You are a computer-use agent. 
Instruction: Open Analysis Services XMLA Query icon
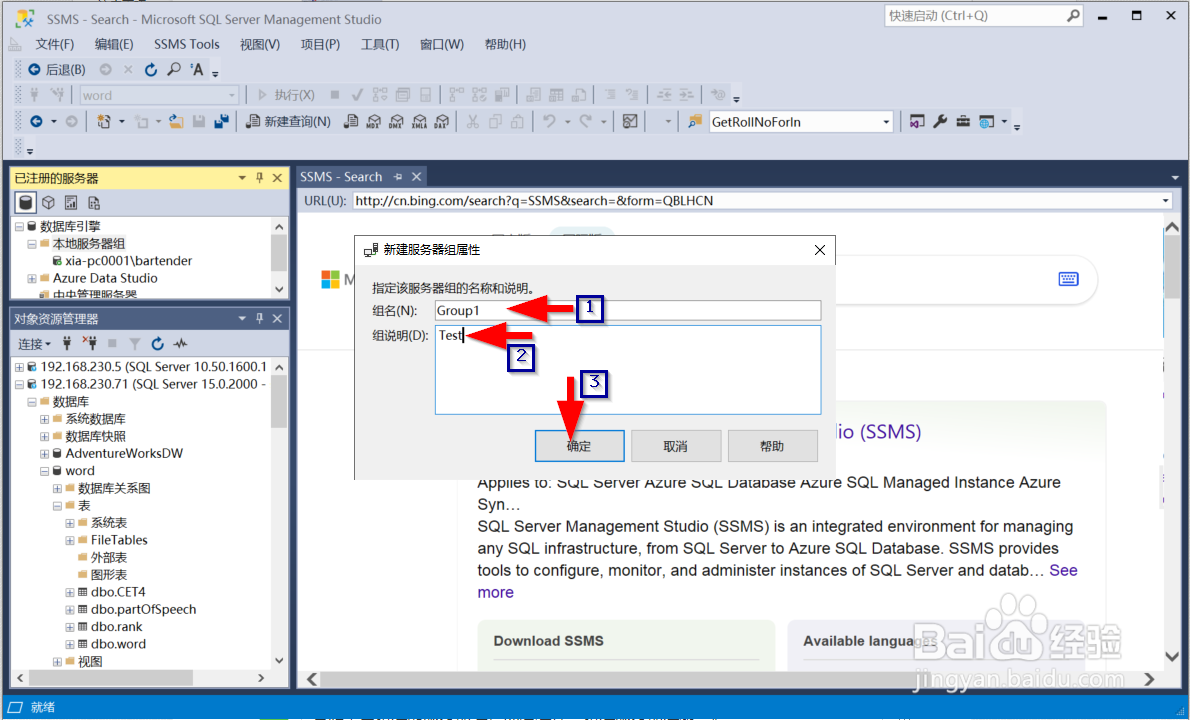pos(419,121)
